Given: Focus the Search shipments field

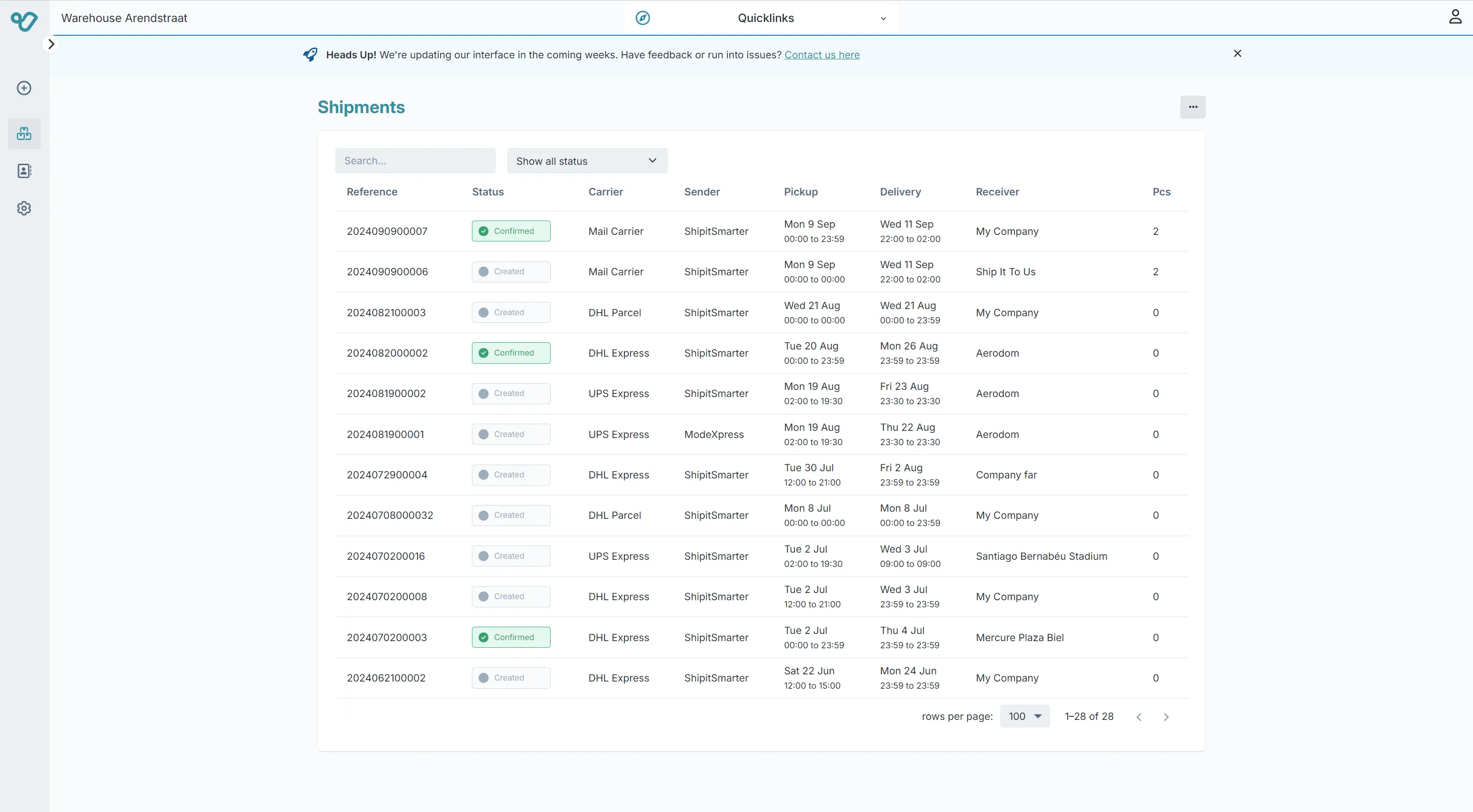Looking at the screenshot, I should [415, 161].
